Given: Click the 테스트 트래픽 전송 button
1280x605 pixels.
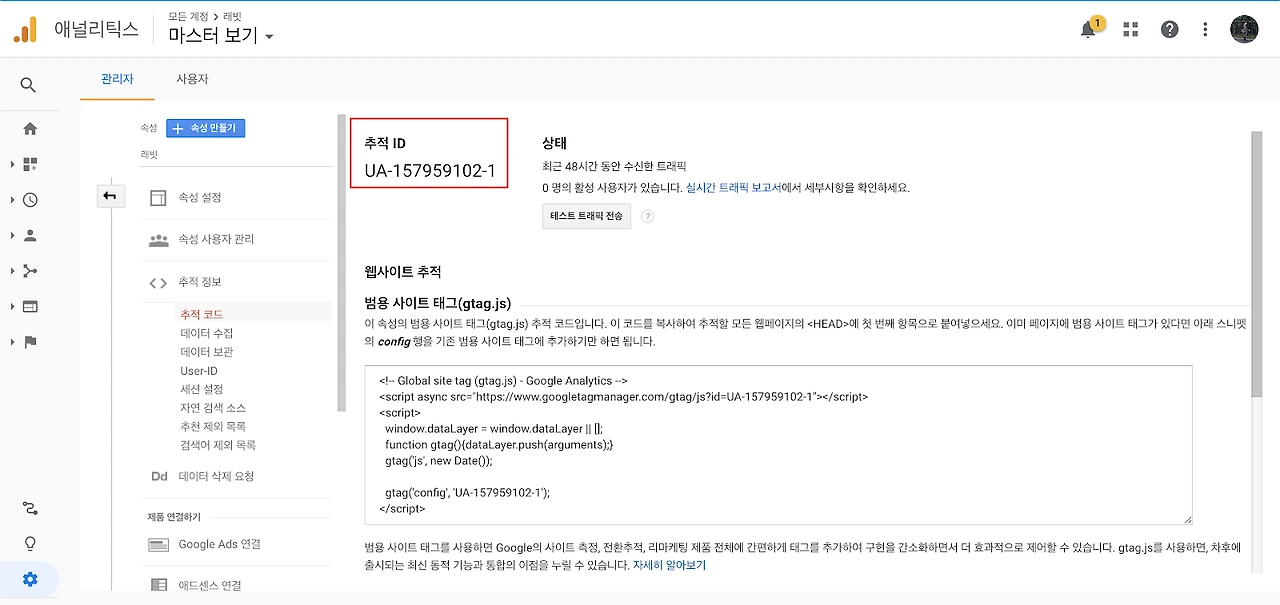Looking at the screenshot, I should (587, 216).
